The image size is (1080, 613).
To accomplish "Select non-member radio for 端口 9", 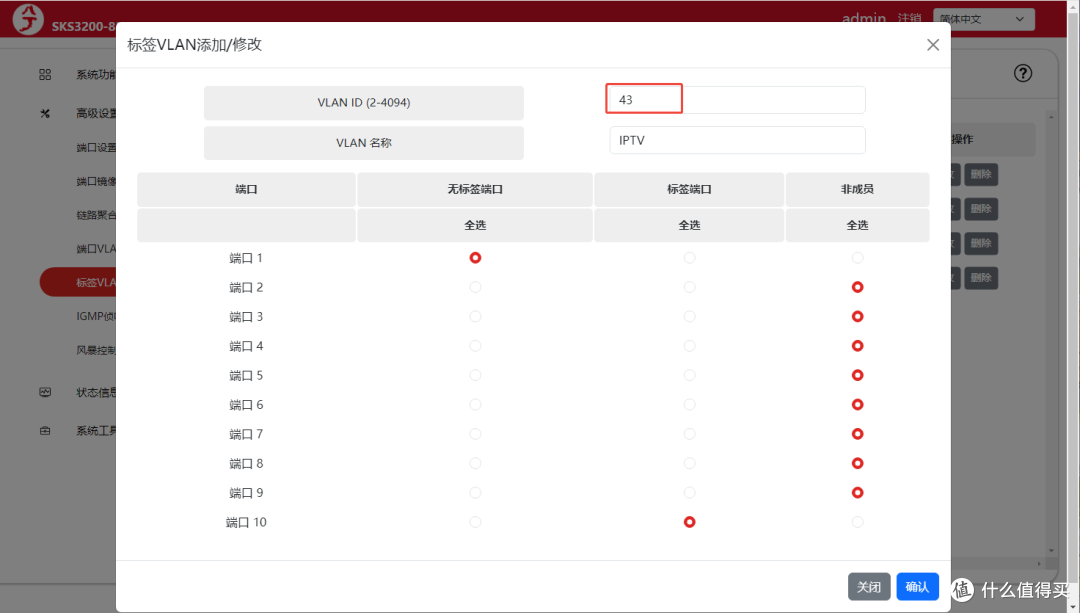I will pos(858,493).
